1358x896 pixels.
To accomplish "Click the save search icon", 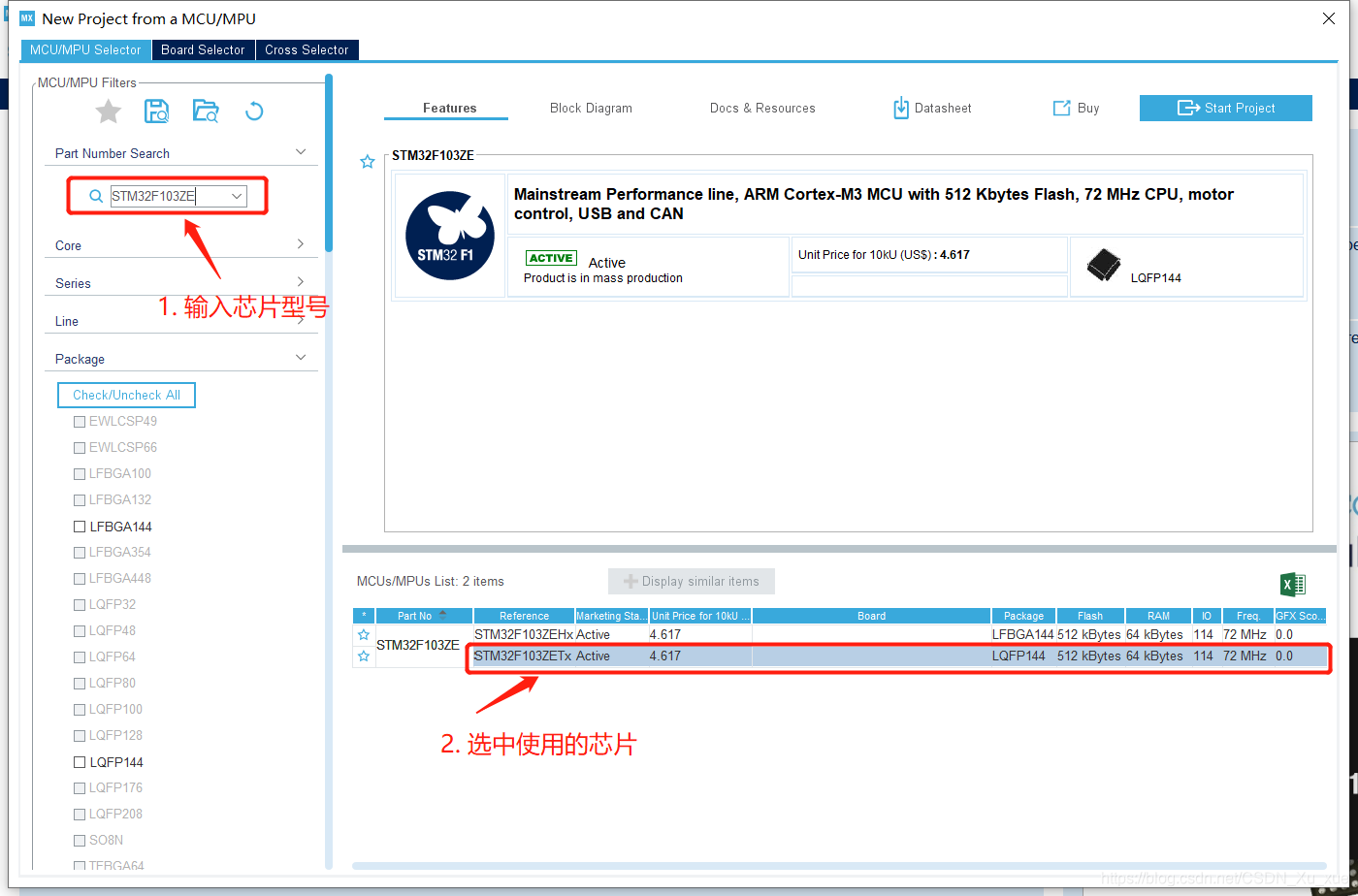I will [157, 112].
